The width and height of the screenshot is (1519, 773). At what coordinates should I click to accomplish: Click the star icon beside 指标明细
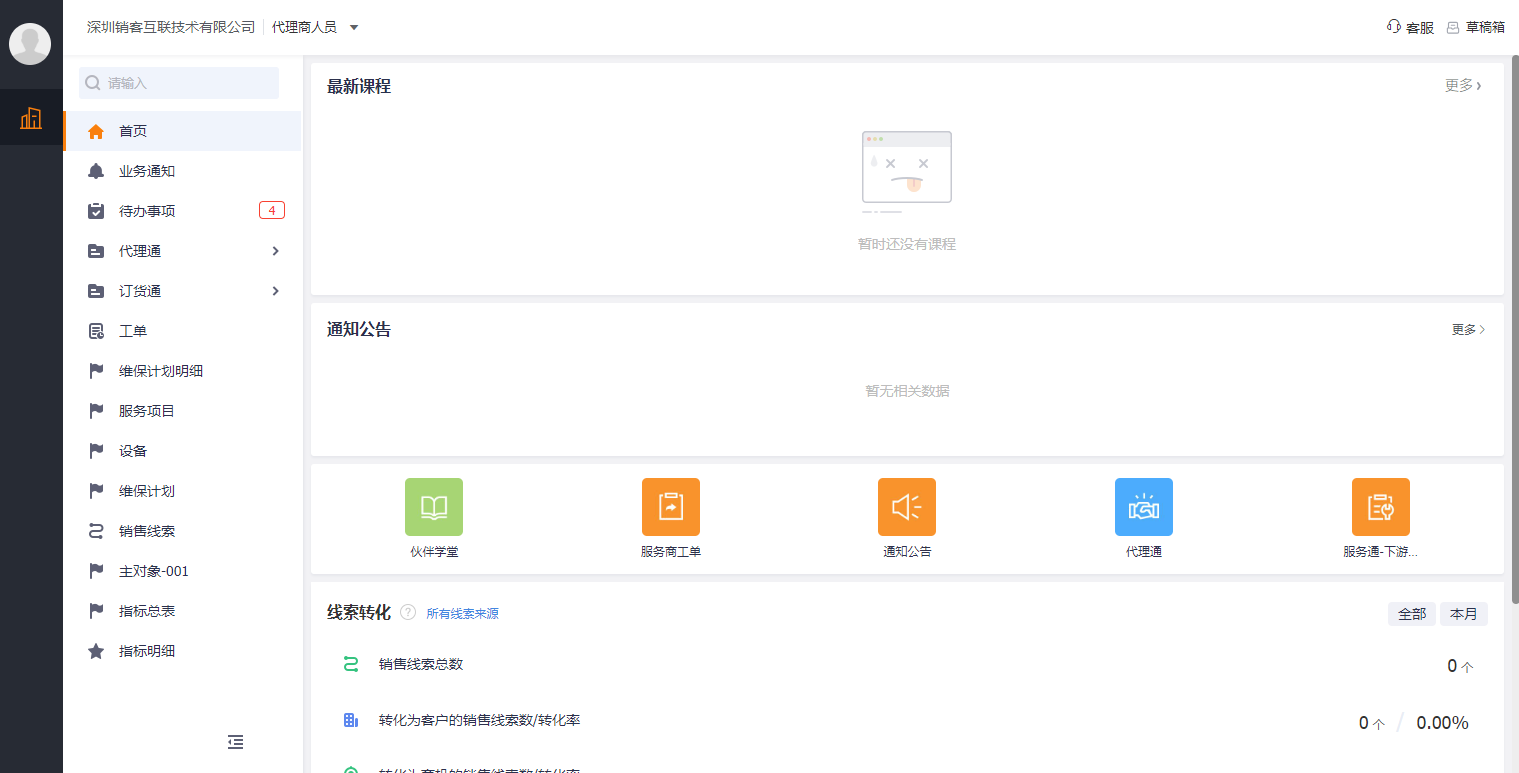96,651
